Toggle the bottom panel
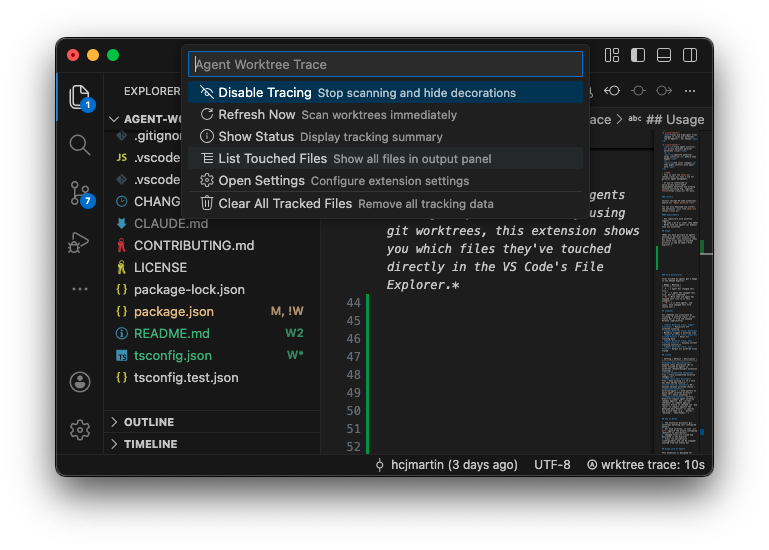The height and width of the screenshot is (550, 769). click(x=664, y=55)
